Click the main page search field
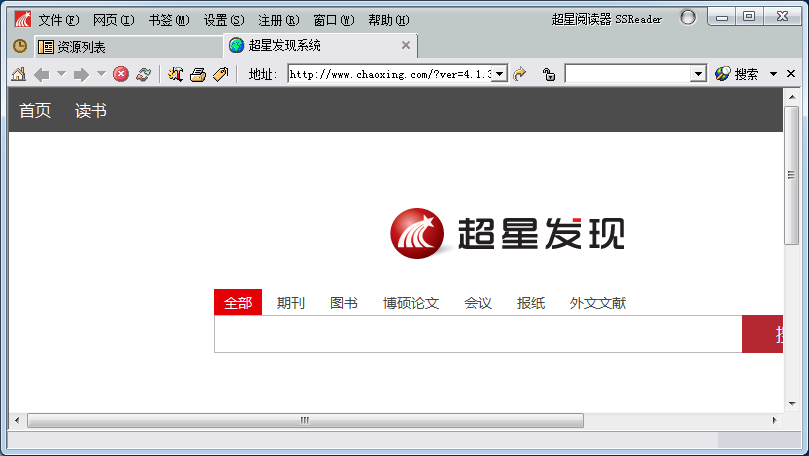Screen dimensions: 809x456 pos(478,334)
